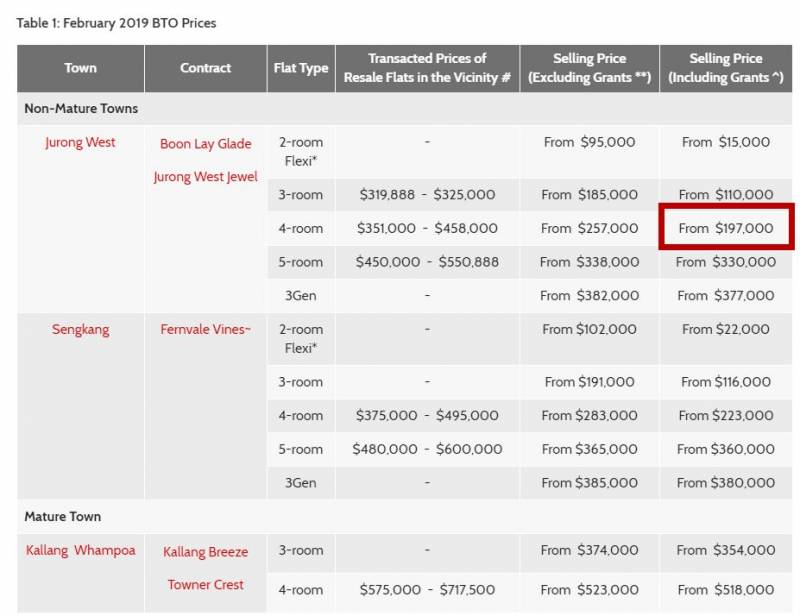This screenshot has width=800, height=616.
Task: Click the Selling Price Excluding Grants header
Action: click(x=589, y=68)
